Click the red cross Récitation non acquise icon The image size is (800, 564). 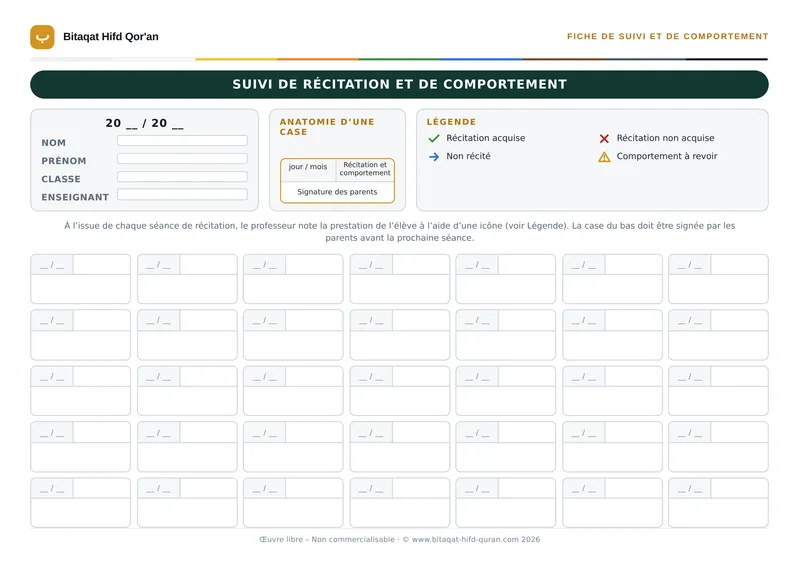click(604, 138)
